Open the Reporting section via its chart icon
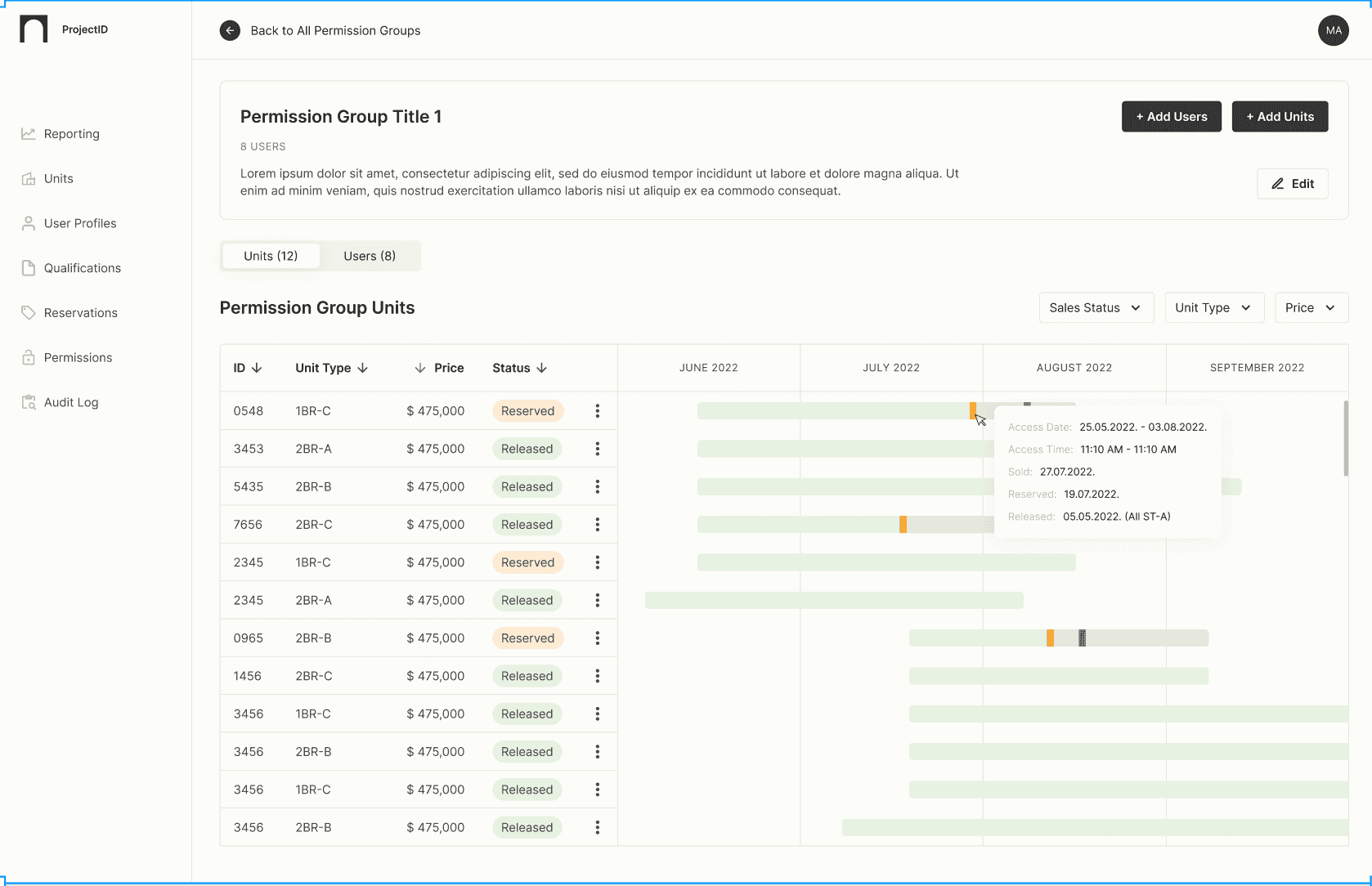1372x886 pixels. point(29,133)
